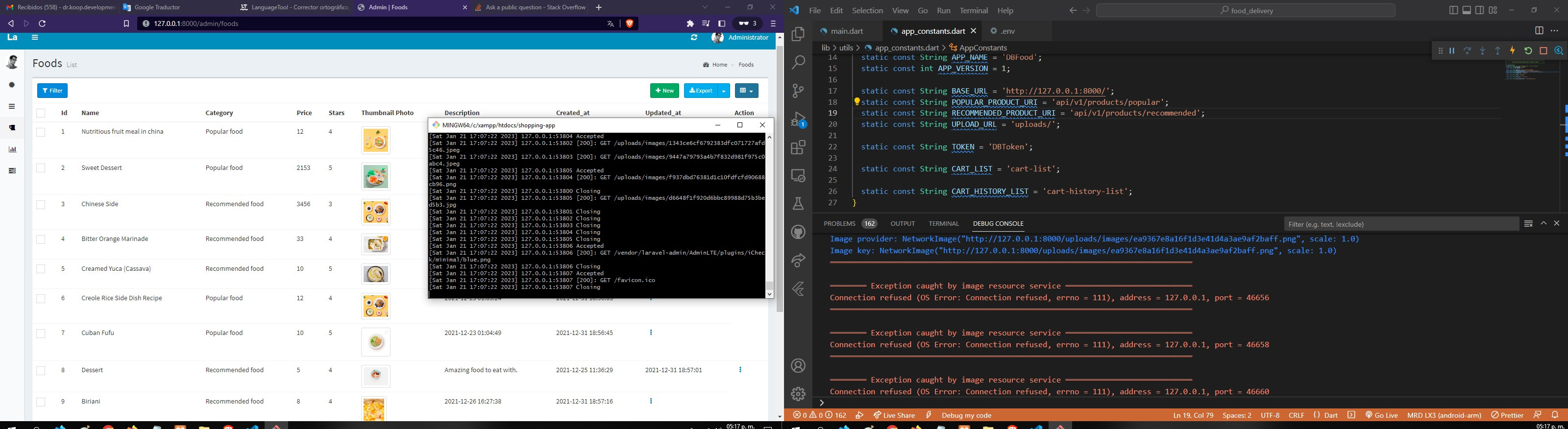
Task: Click VS Code food_delivery command search box
Action: tap(1247, 10)
